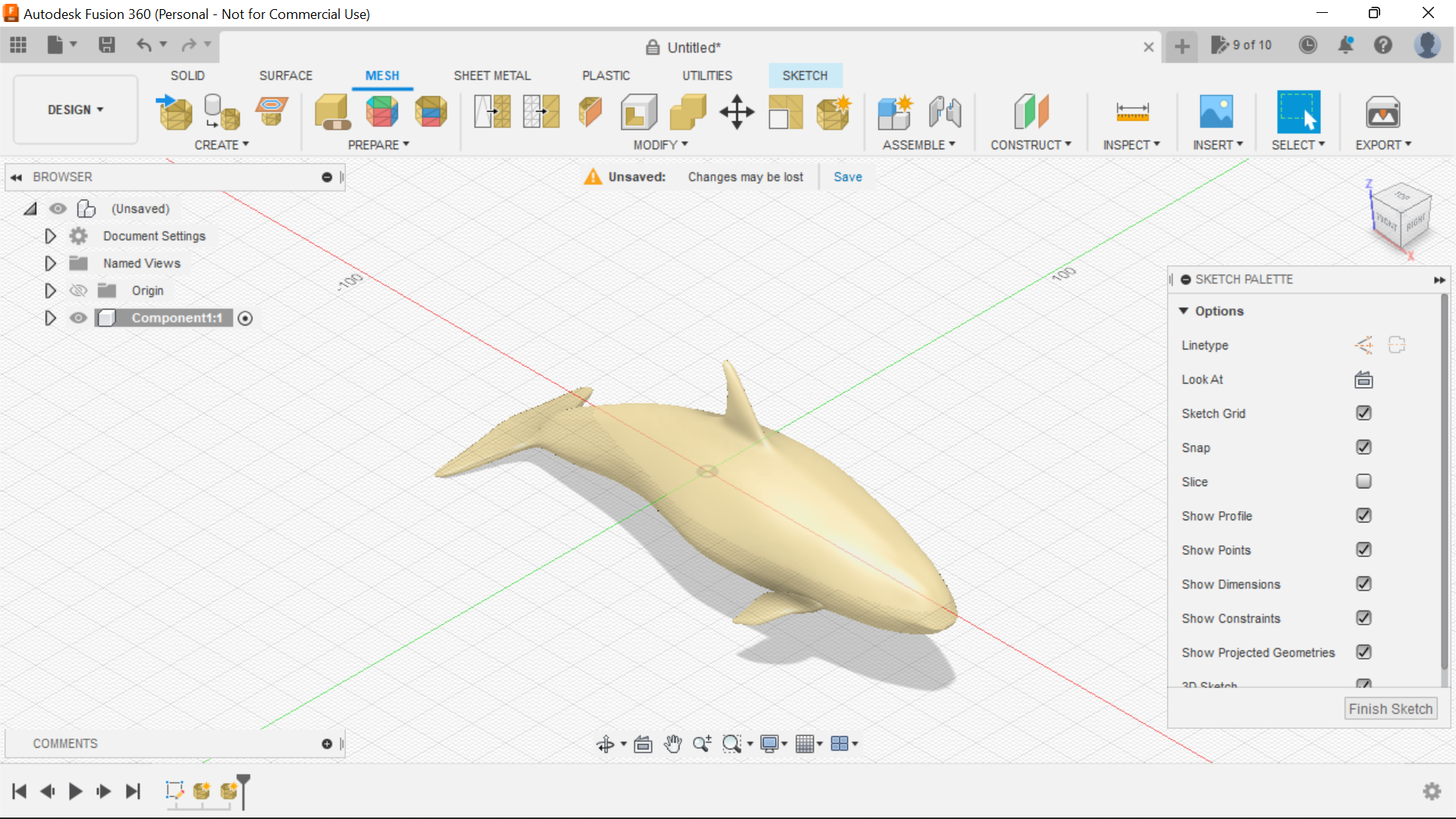Disable the Sketch Grid checkbox
Viewport: 1456px width, 819px height.
1363,413
